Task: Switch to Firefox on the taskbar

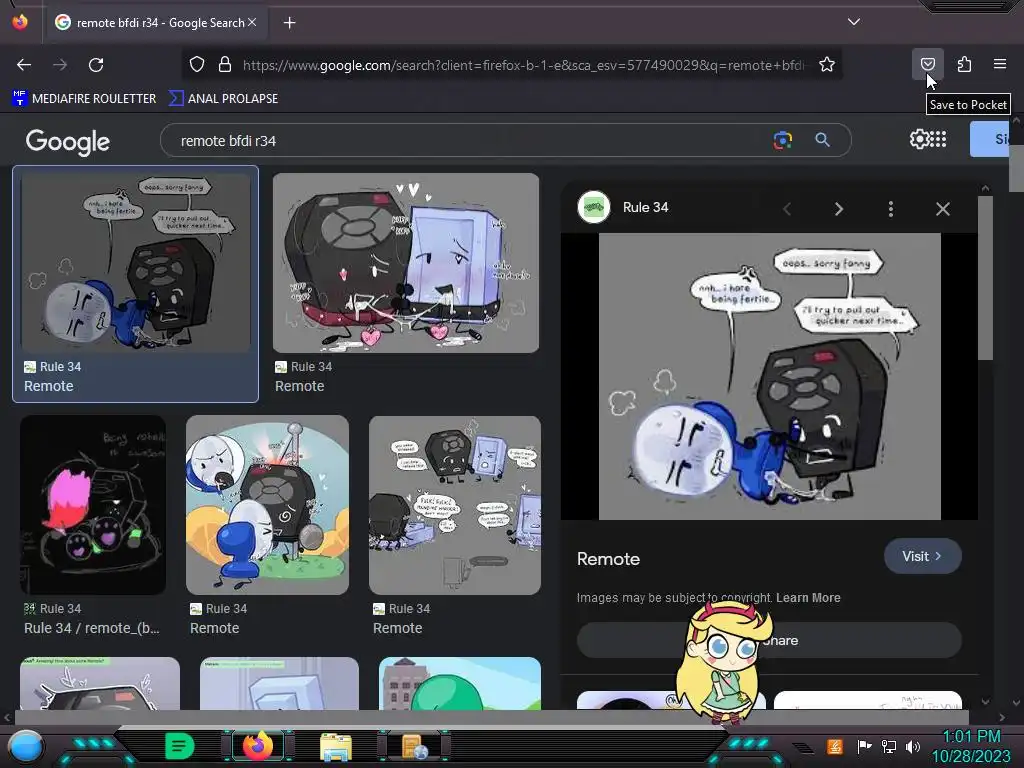Action: [x=257, y=746]
